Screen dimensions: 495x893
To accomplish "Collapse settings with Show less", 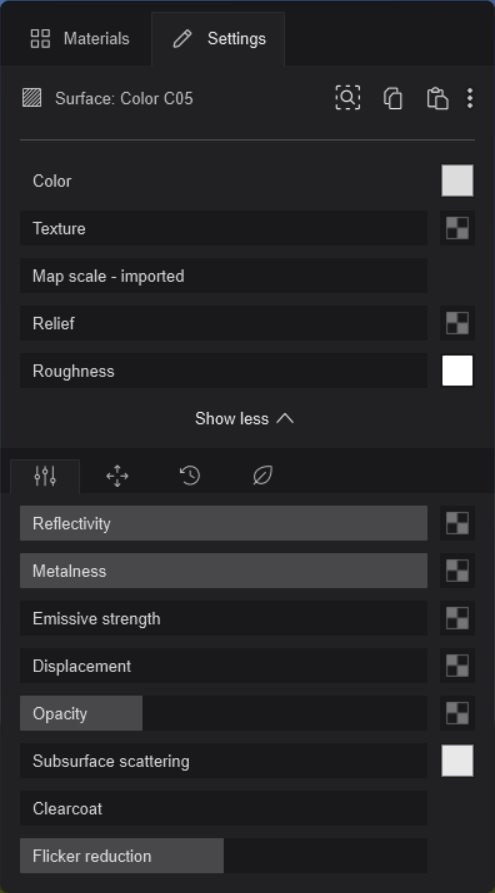I will (244, 419).
